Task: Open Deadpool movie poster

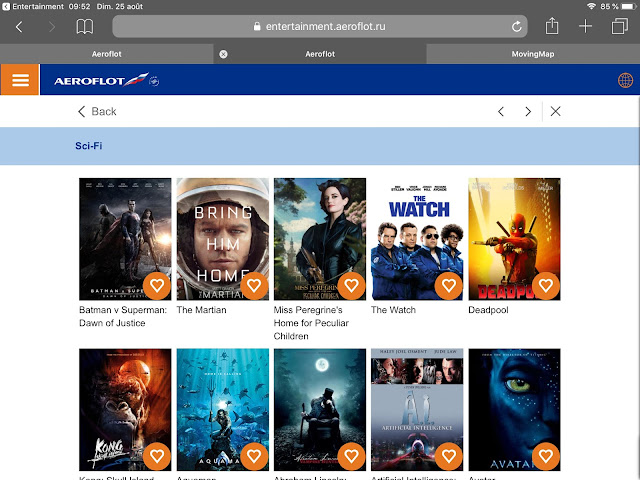Action: [x=514, y=239]
